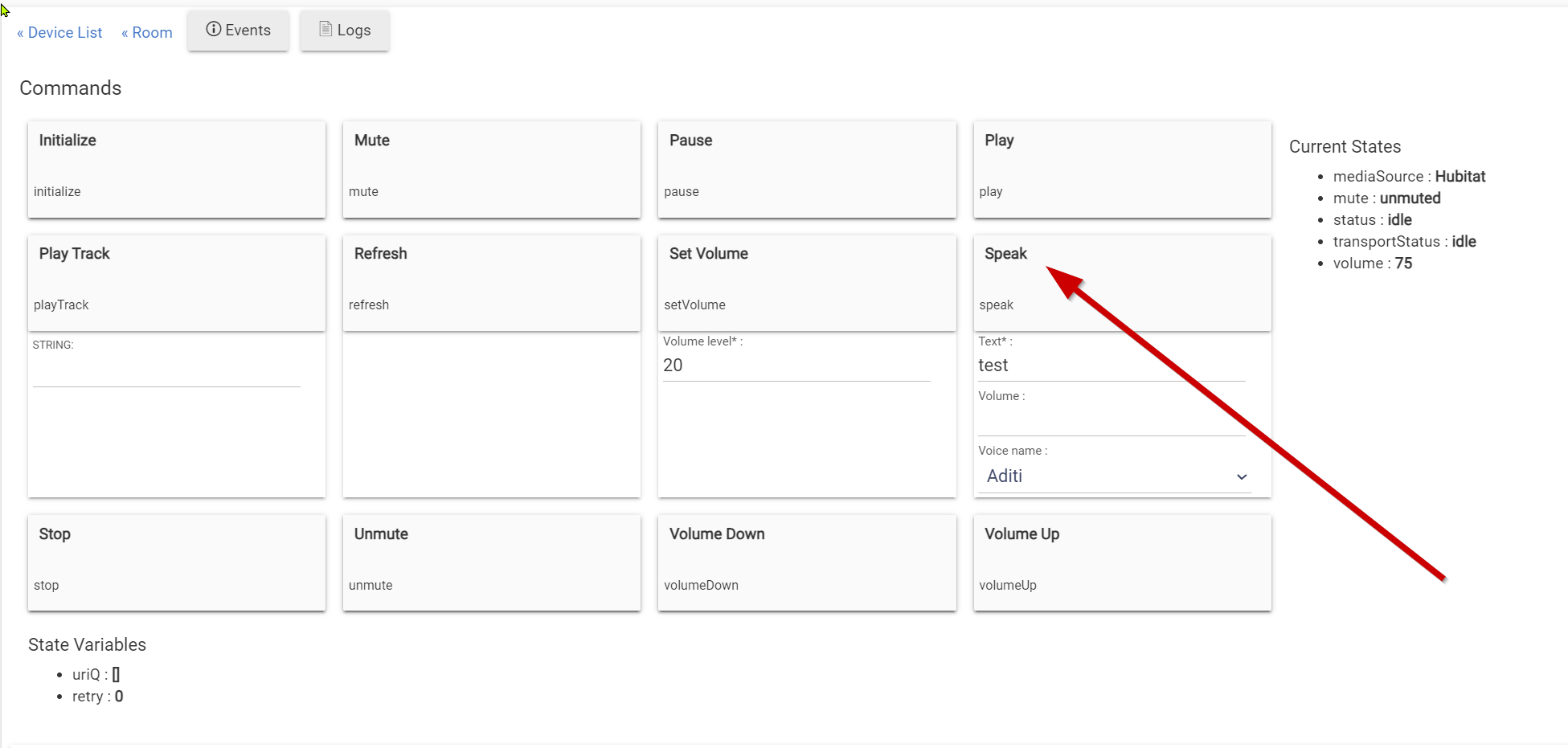The height and width of the screenshot is (748, 1568).
Task: Run the Refresh command
Action: 492,283
